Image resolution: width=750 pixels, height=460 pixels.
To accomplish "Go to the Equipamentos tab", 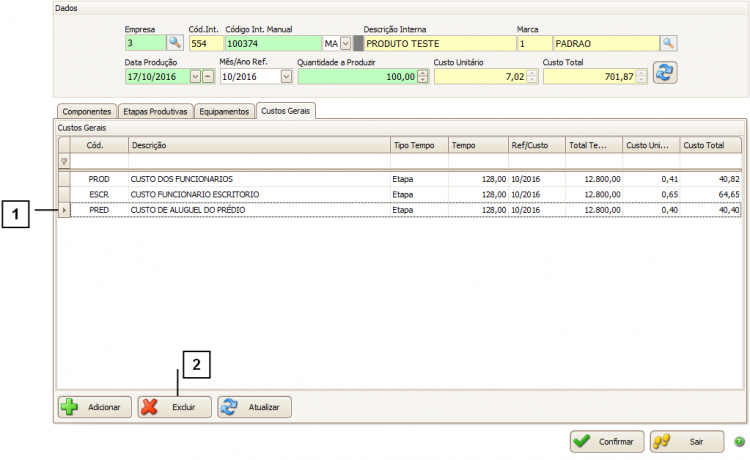I will coord(224,111).
